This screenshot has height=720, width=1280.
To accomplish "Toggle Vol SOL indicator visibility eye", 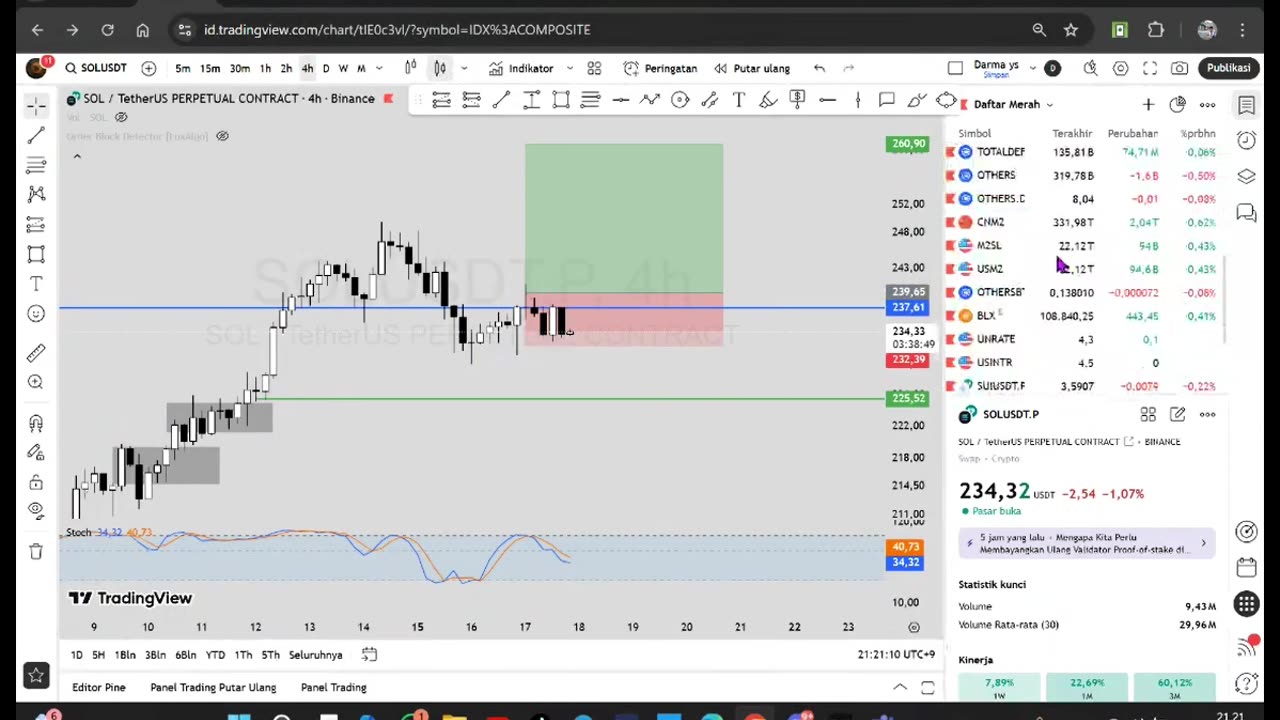I will pos(121,117).
